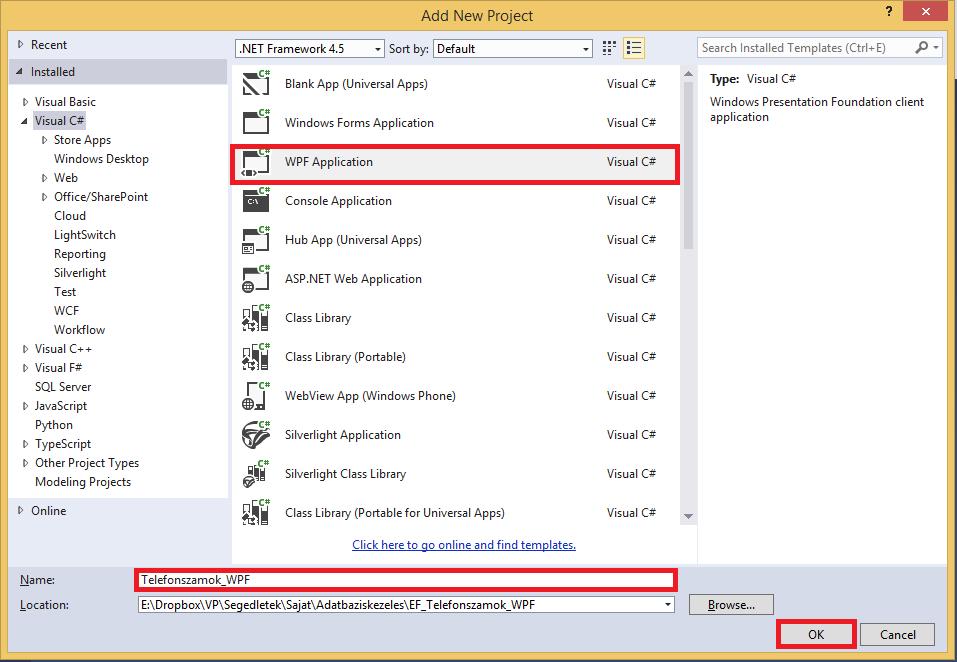Open the dialog help question mark
The image size is (957, 662).
[x=889, y=12]
